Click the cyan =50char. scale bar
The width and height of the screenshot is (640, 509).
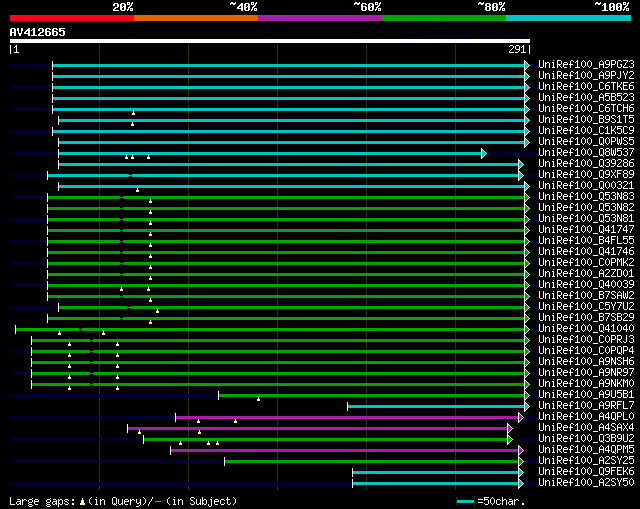point(465,501)
